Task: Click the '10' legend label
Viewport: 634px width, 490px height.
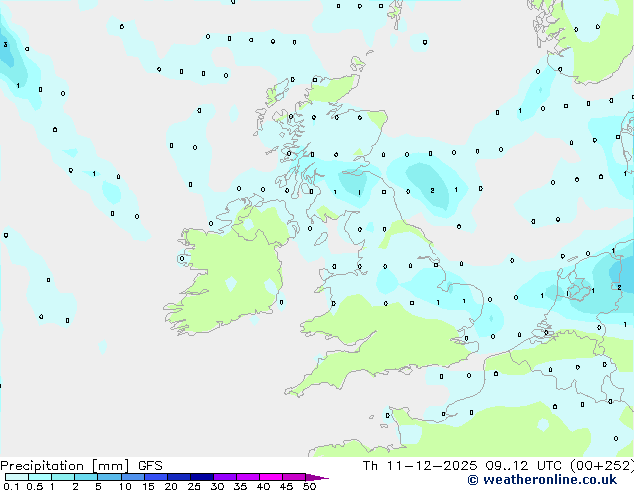Action: click(x=125, y=486)
